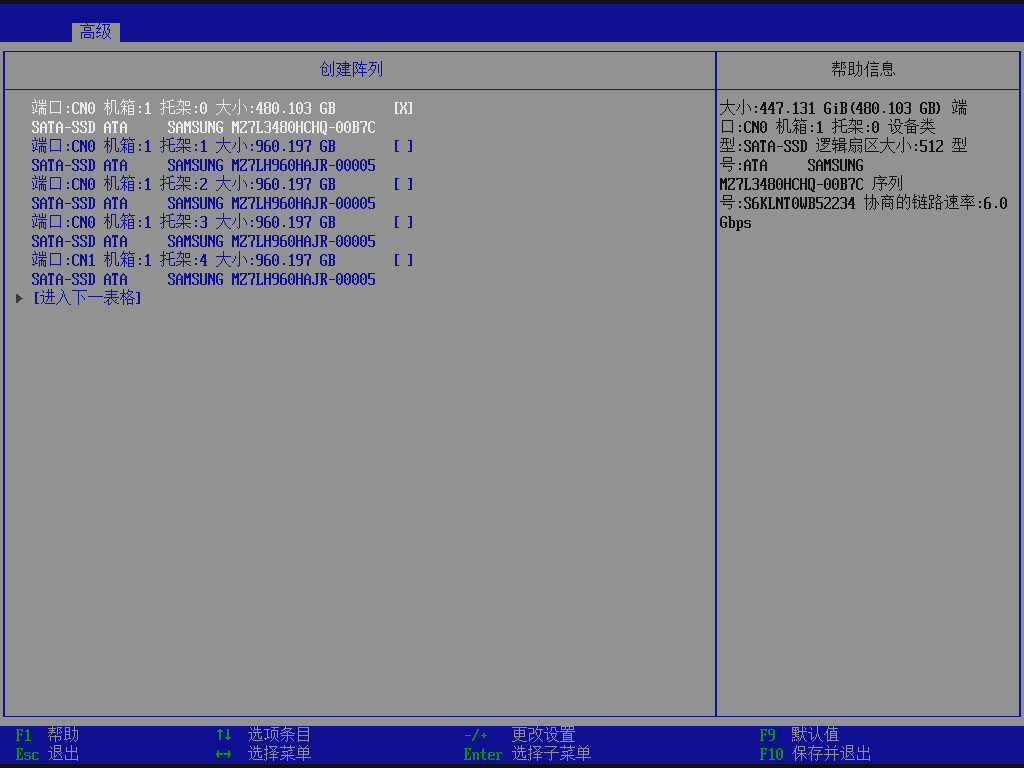Select the MZ7L3480HCHQ-00B7C model line in the drive list
The height and width of the screenshot is (768, 1024).
click(203, 127)
